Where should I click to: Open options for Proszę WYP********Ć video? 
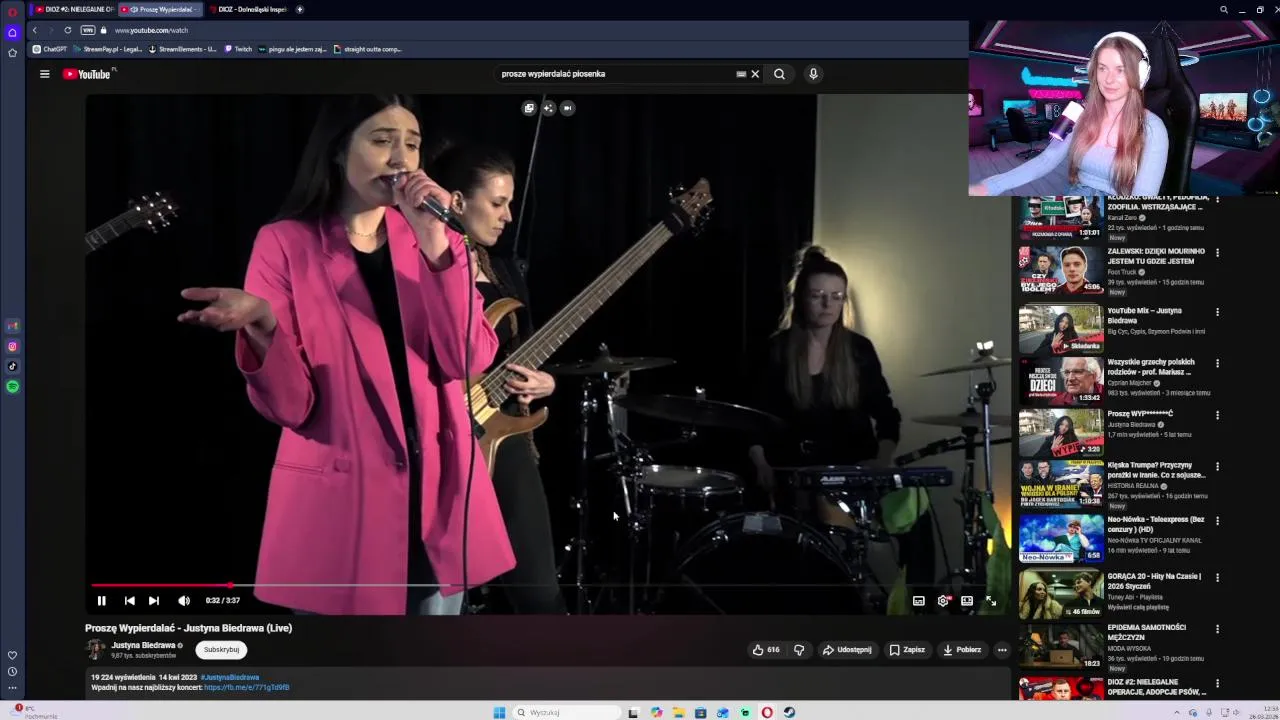(1217, 416)
